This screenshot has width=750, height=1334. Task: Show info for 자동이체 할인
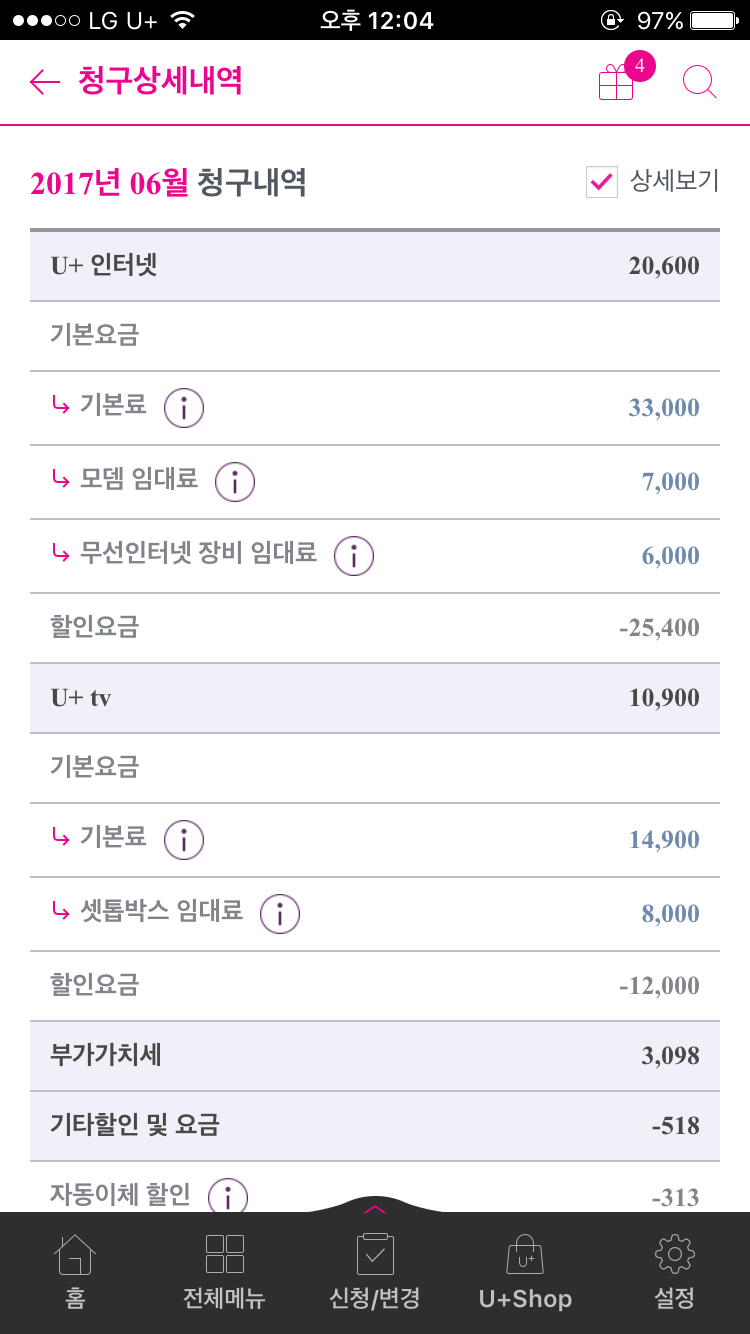(x=228, y=1195)
